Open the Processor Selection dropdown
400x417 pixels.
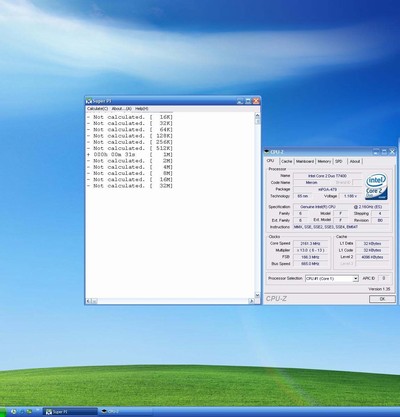pos(356,279)
